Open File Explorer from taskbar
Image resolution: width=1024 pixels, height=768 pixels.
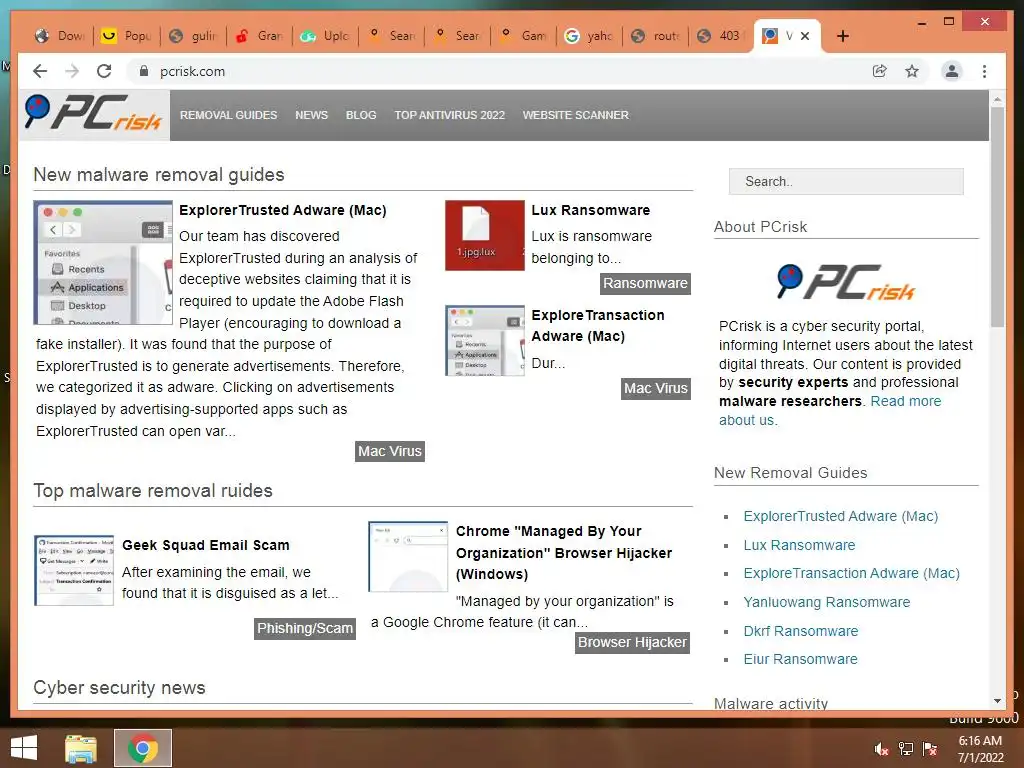coord(80,748)
